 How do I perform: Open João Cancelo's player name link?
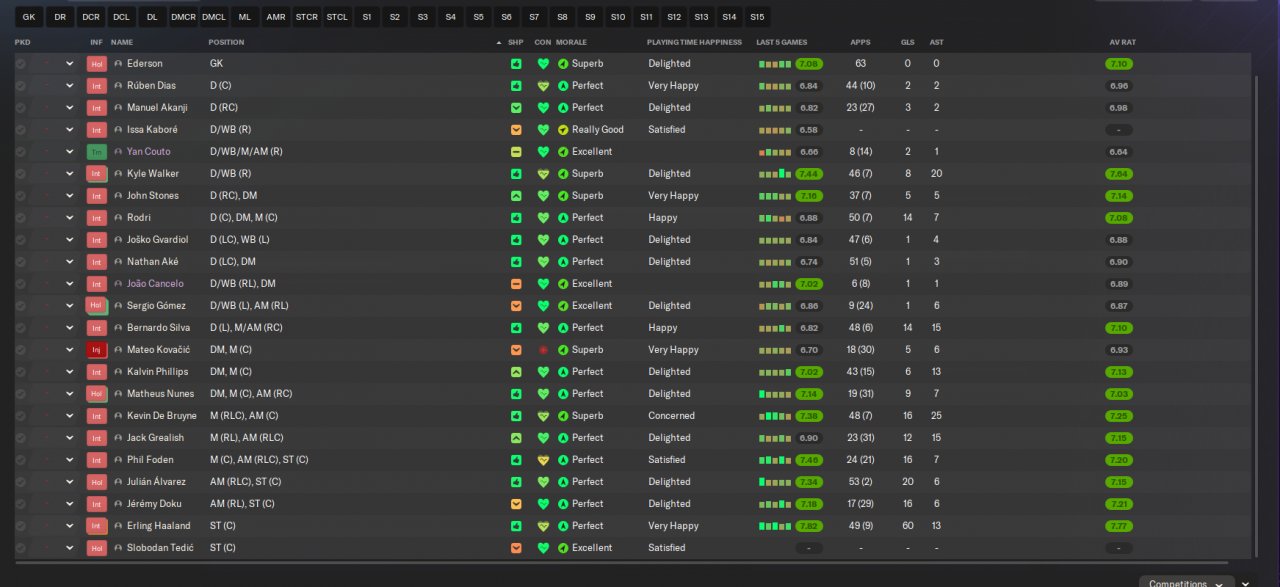click(155, 284)
